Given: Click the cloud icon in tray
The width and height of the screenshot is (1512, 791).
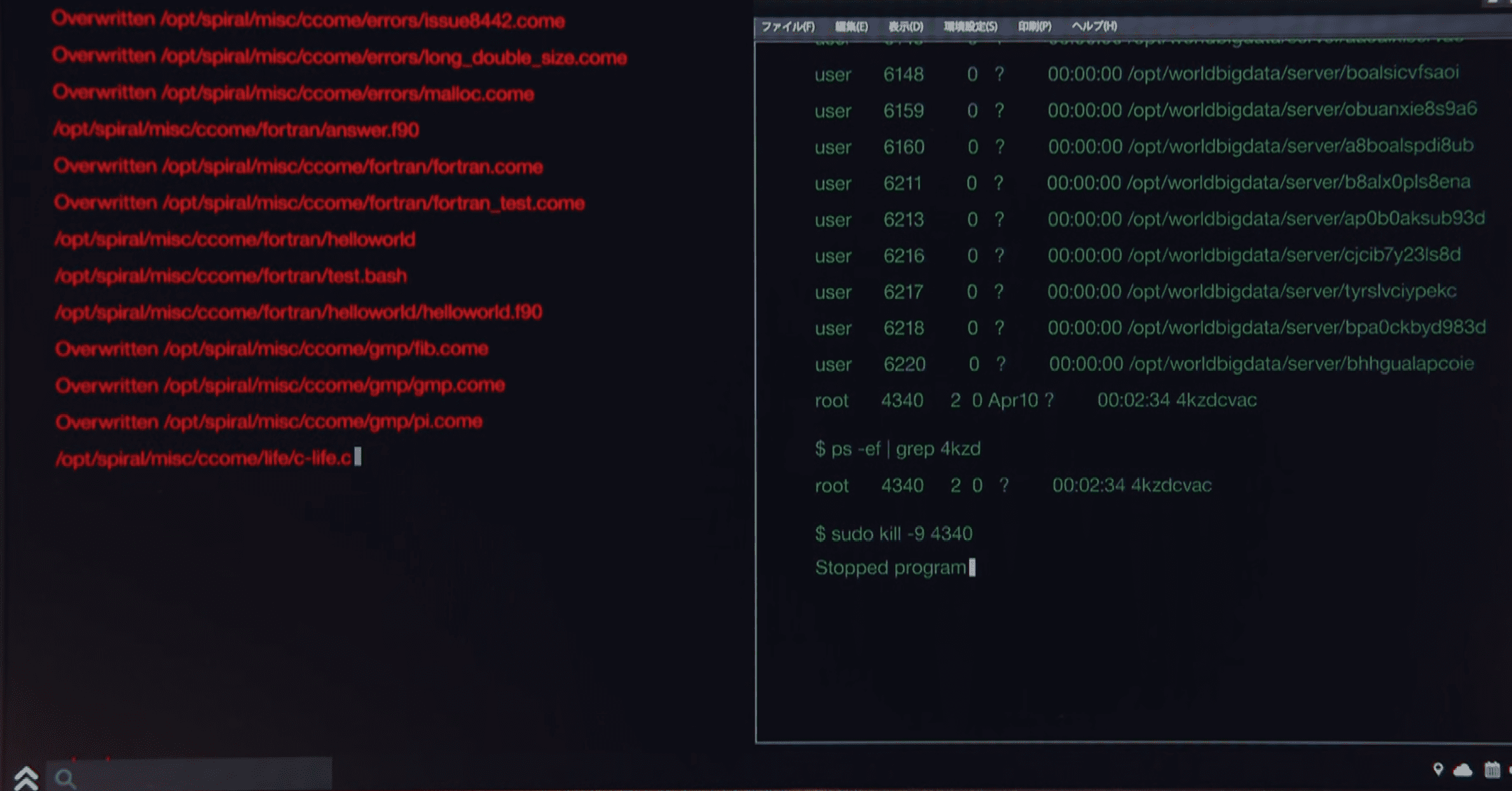Looking at the screenshot, I should click(1462, 770).
